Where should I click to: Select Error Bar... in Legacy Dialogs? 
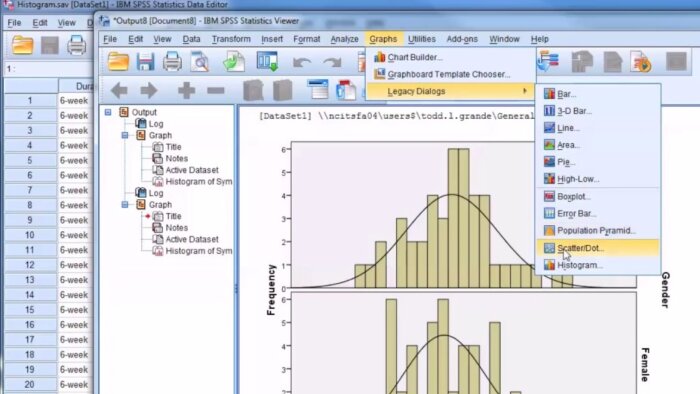(598, 213)
